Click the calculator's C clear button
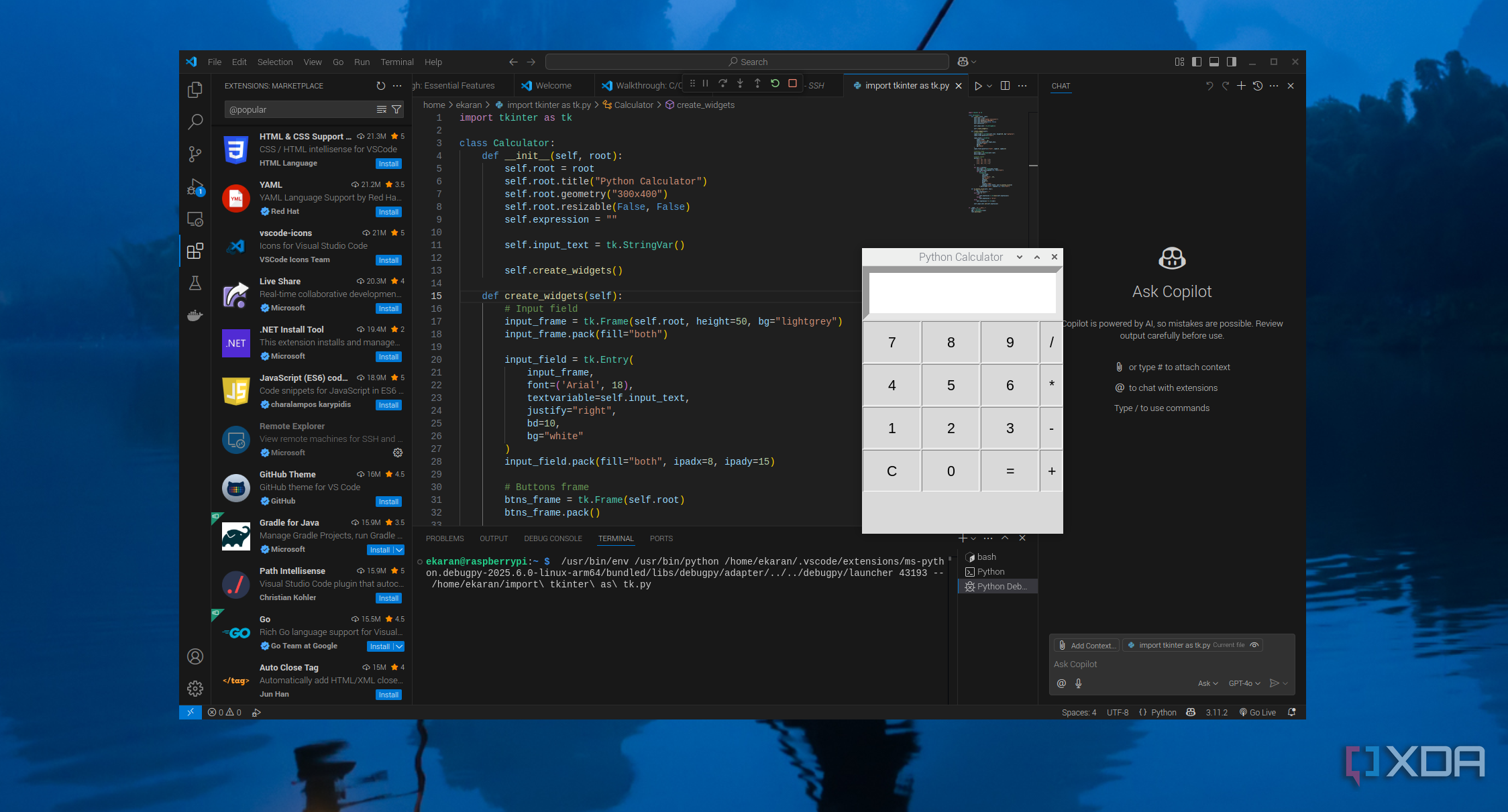The width and height of the screenshot is (1508, 812). [892, 471]
